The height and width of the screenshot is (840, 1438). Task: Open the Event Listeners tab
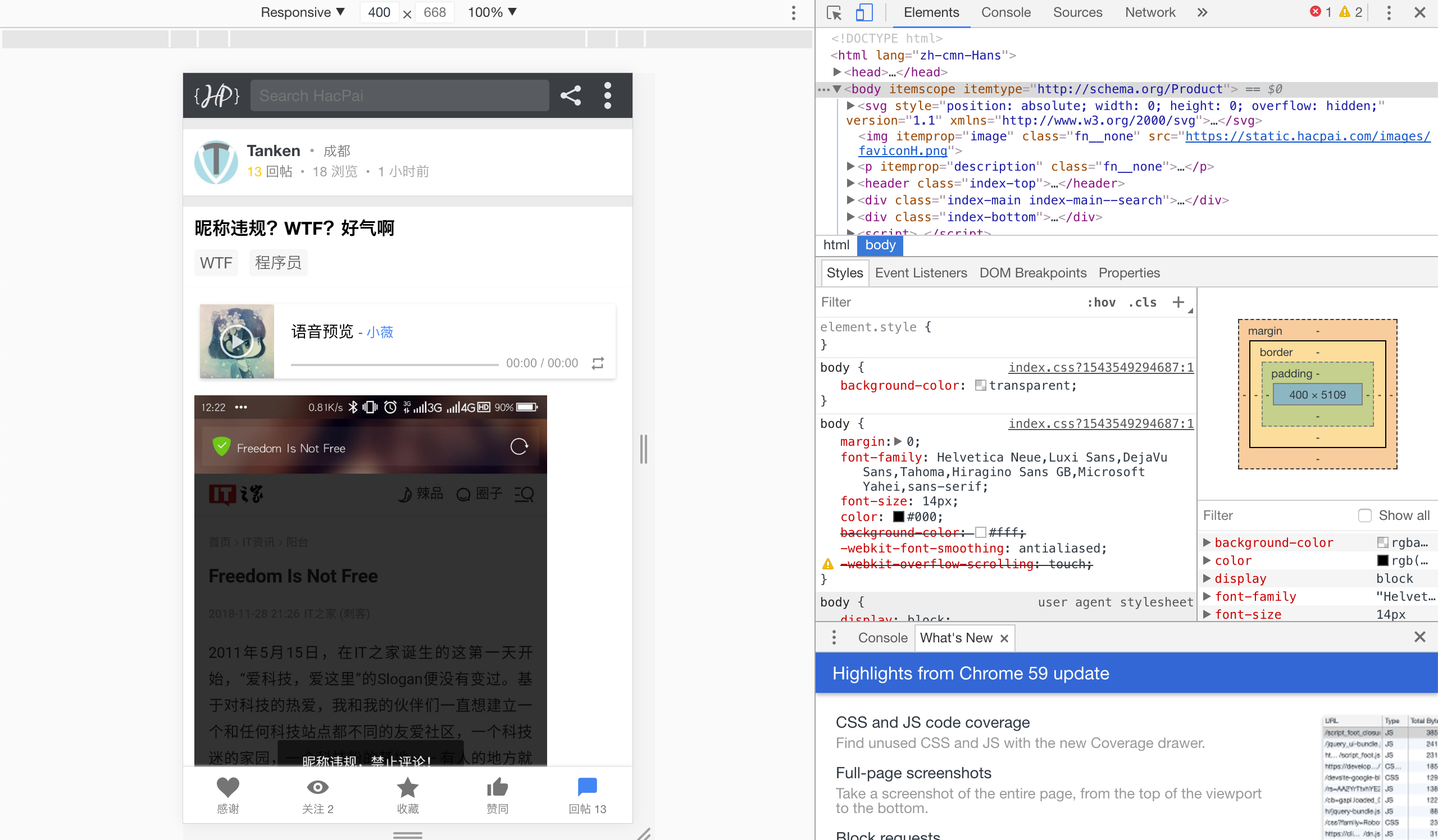(921, 273)
